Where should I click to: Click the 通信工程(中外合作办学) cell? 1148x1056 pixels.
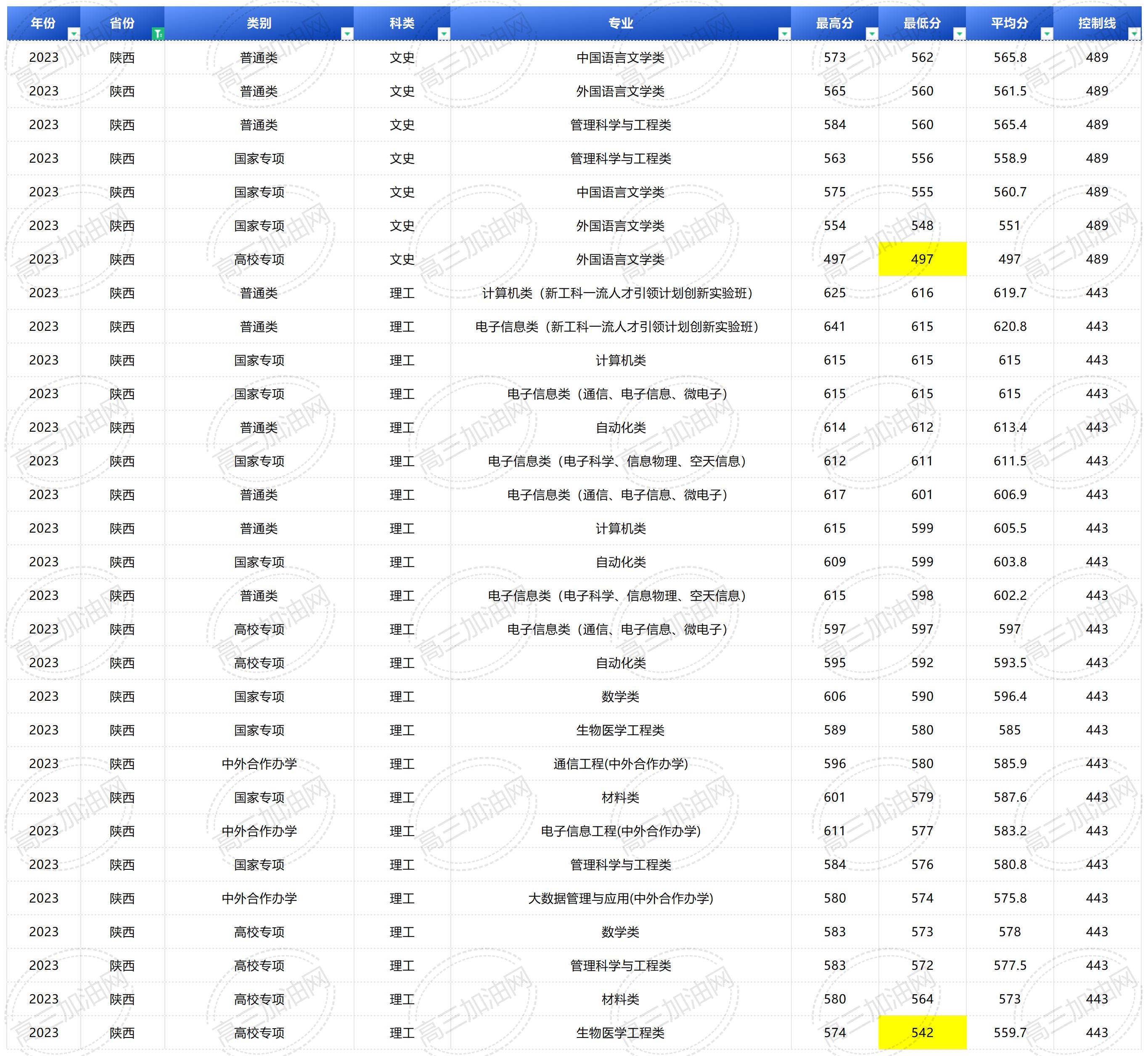(621, 763)
